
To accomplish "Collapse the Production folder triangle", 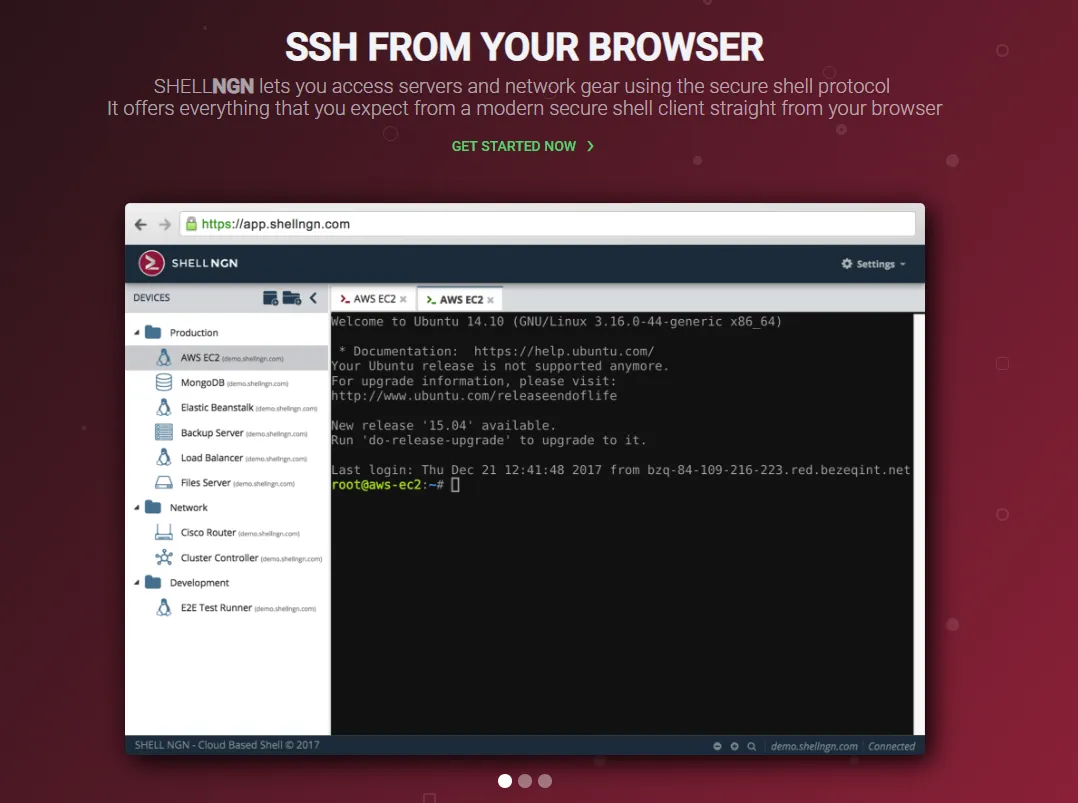I will pos(136,333).
